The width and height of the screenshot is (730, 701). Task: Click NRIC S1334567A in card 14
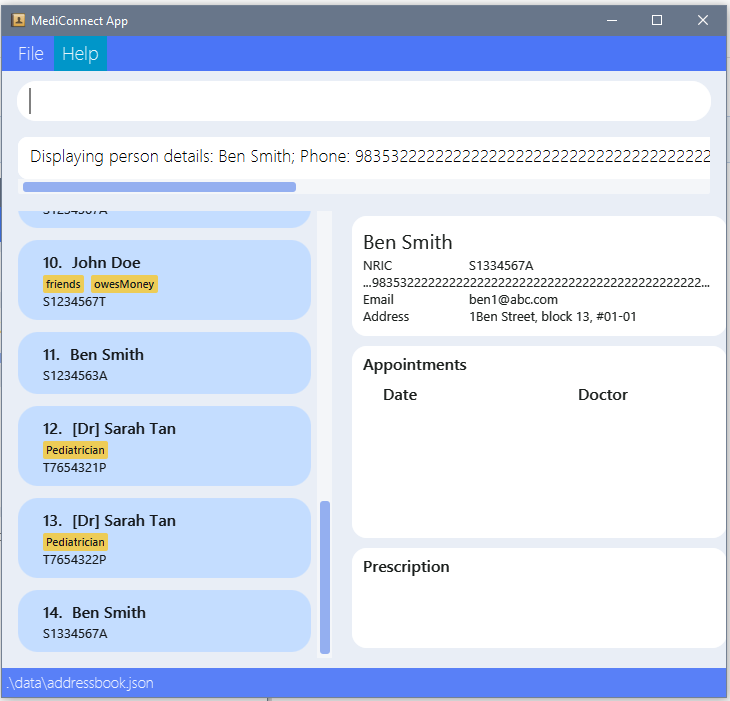pyautogui.click(x=75, y=634)
